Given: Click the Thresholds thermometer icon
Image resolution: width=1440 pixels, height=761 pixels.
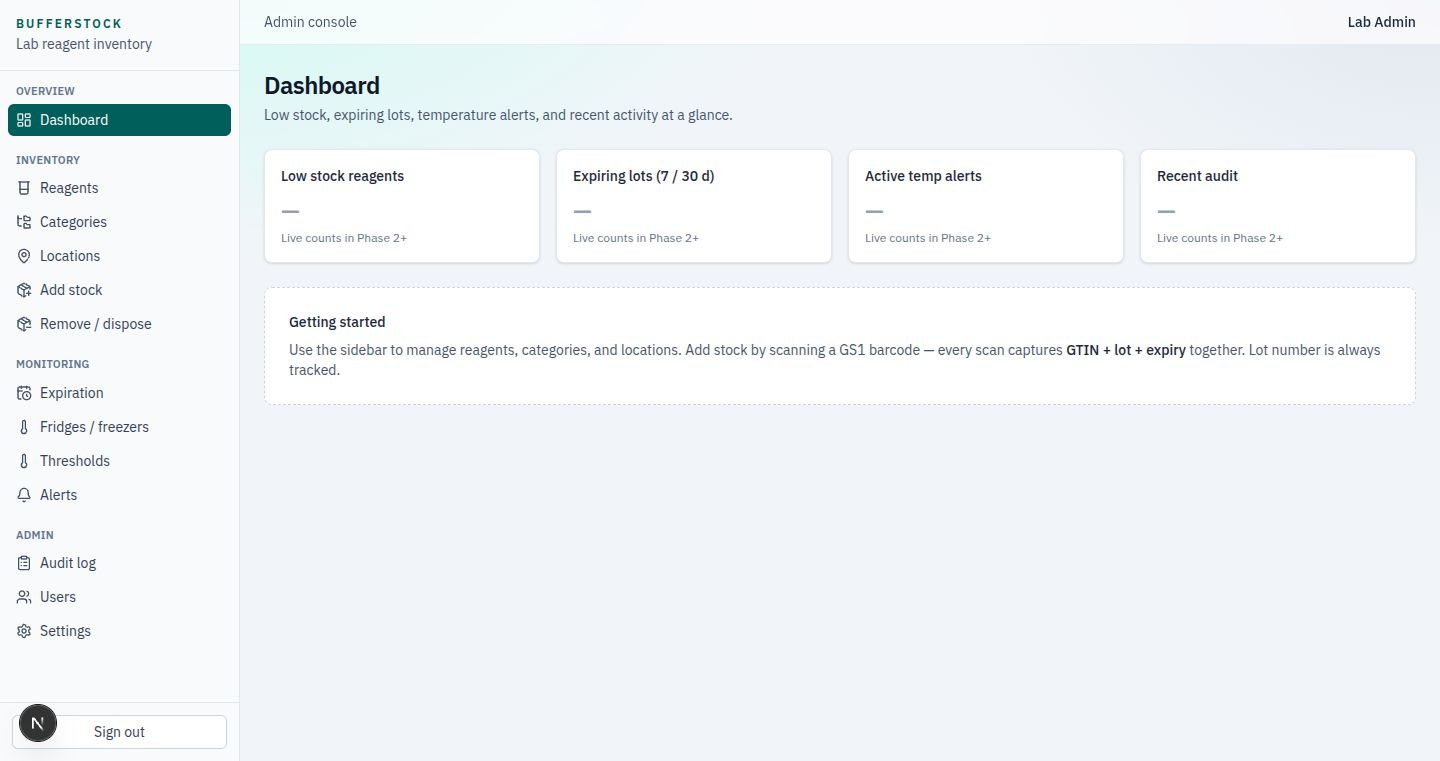Looking at the screenshot, I should 24,461.
